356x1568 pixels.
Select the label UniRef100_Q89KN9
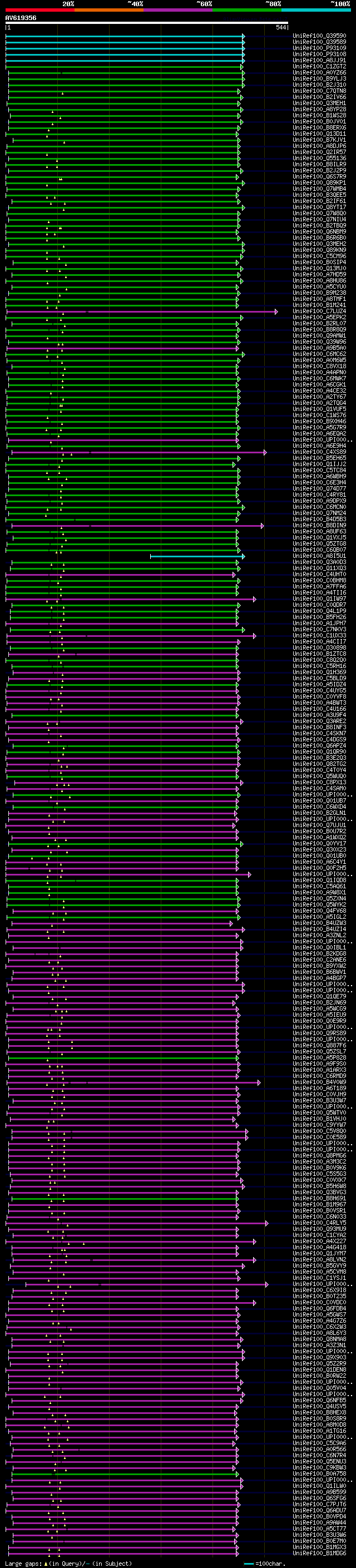click(319, 250)
